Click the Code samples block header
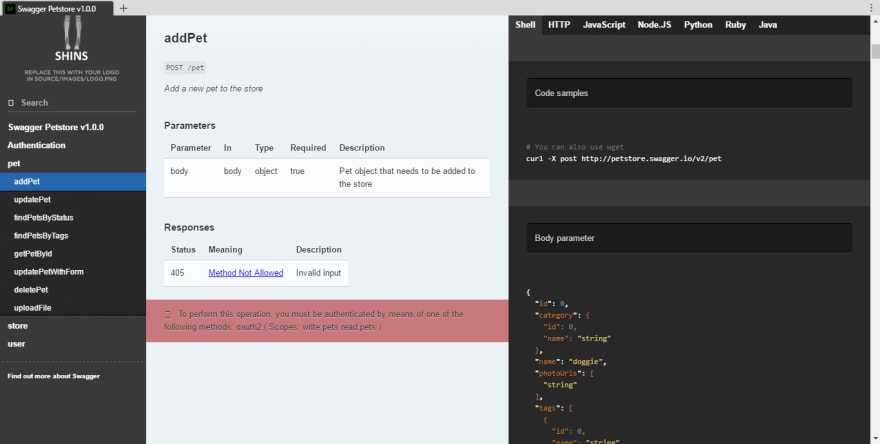 point(689,93)
